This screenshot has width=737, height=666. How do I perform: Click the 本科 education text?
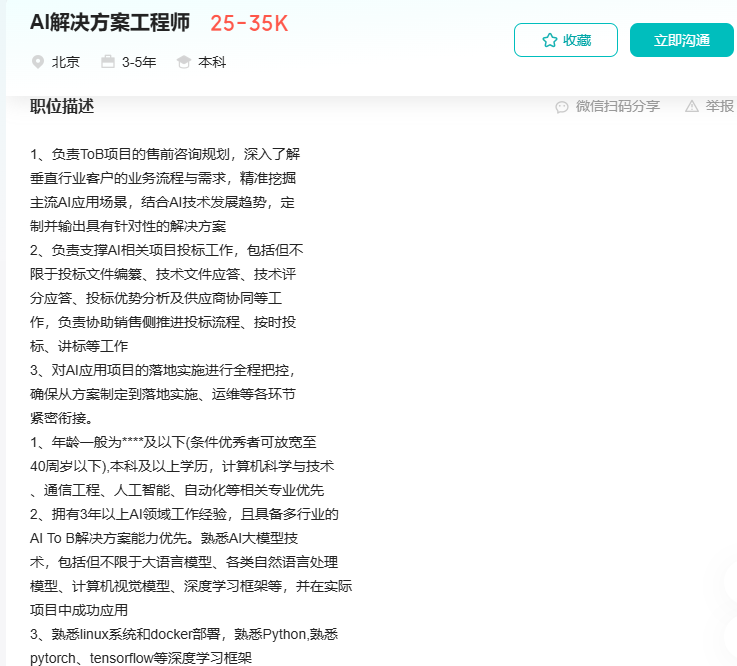[x=212, y=62]
